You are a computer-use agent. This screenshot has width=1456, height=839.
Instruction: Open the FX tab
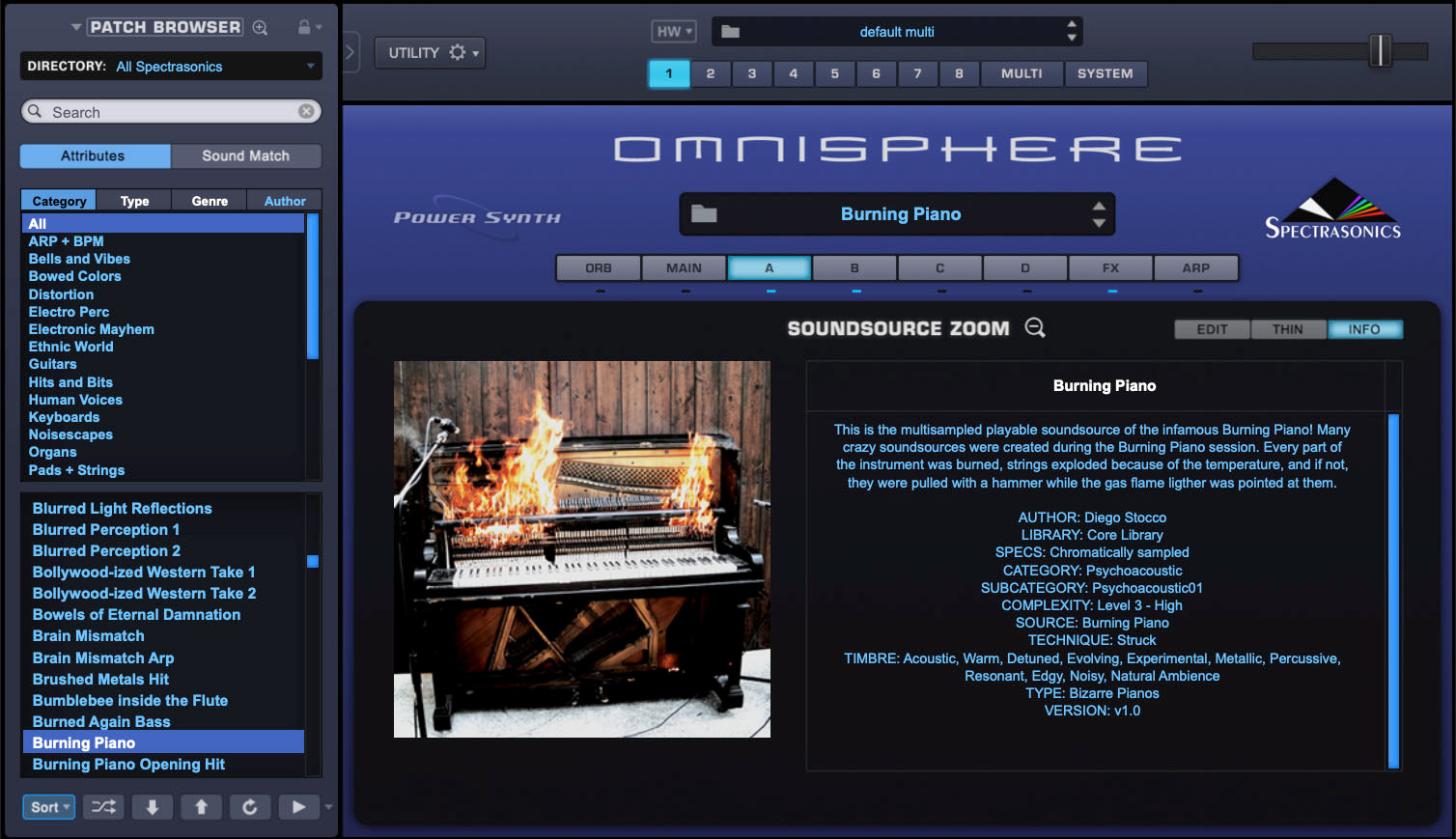coord(1110,267)
